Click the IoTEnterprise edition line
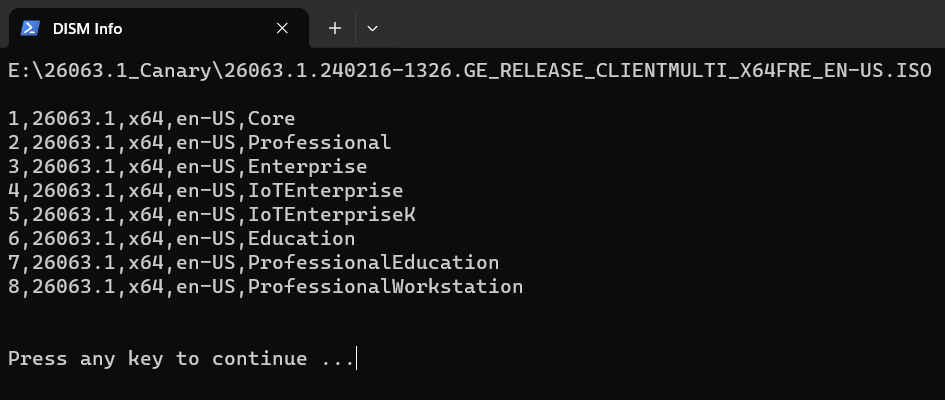945x400 pixels. (x=206, y=191)
